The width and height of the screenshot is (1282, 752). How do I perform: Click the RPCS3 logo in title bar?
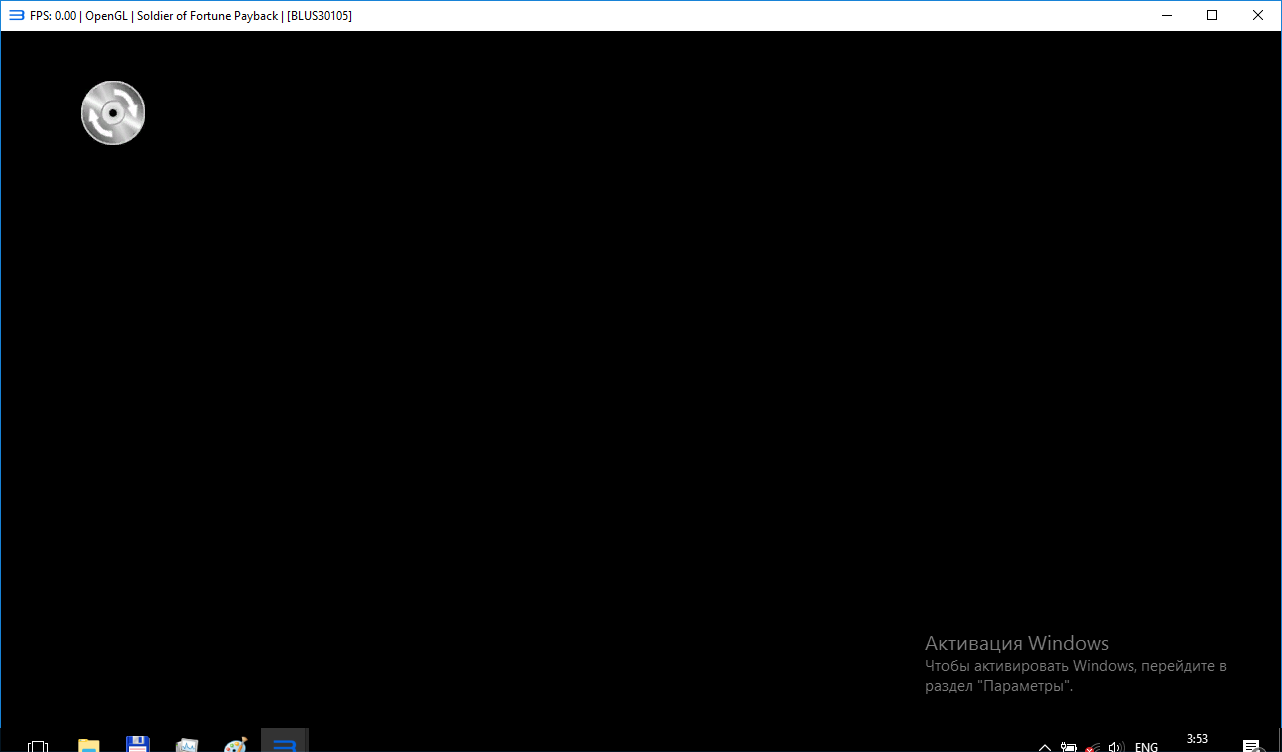pyautogui.click(x=16, y=15)
